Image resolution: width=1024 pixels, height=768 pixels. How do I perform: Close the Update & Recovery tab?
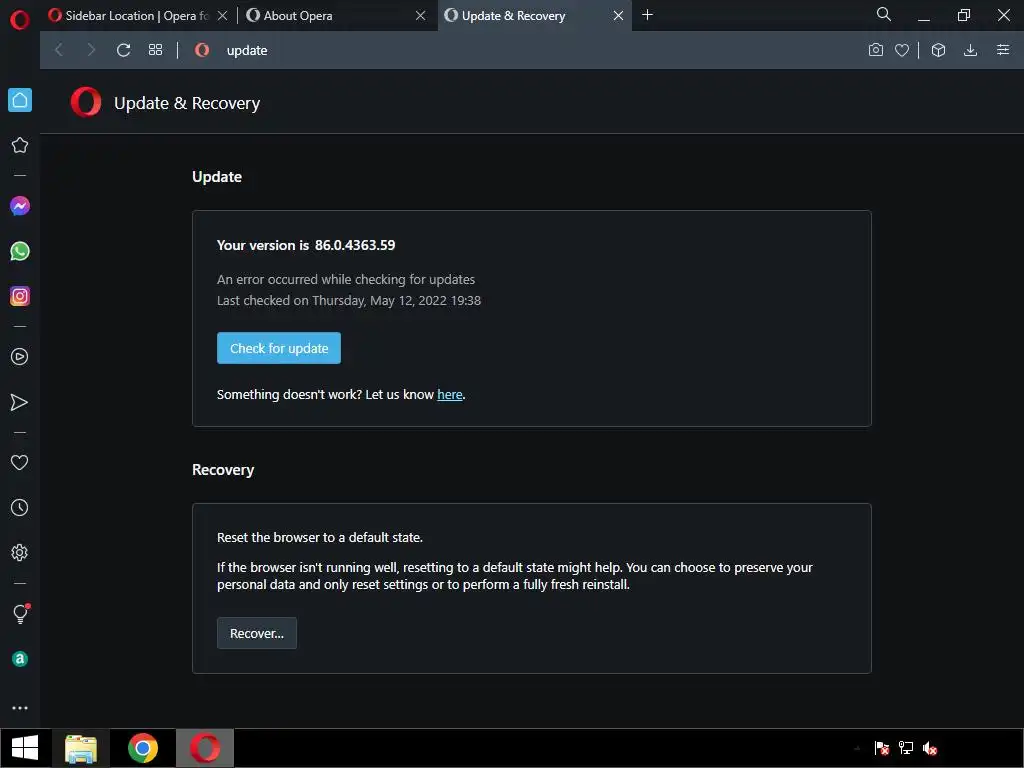coord(618,16)
